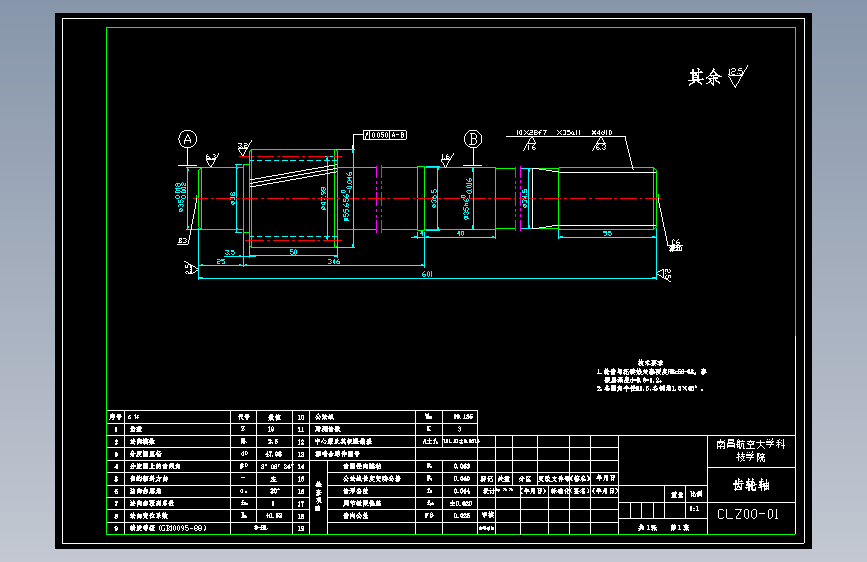Click the tolerance value ±0.020
Image resolution: width=867 pixels, height=562 pixels.
pos(461,503)
